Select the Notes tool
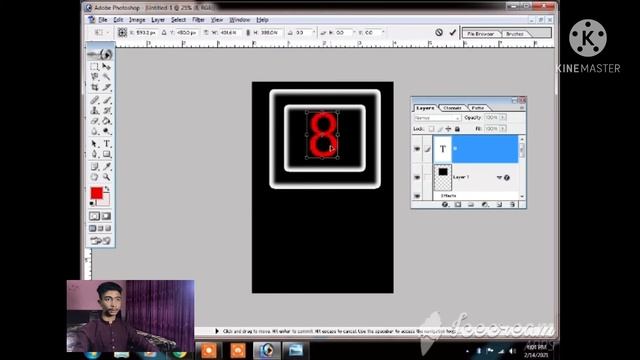Image resolution: width=640 pixels, height=360 pixels. click(94, 167)
